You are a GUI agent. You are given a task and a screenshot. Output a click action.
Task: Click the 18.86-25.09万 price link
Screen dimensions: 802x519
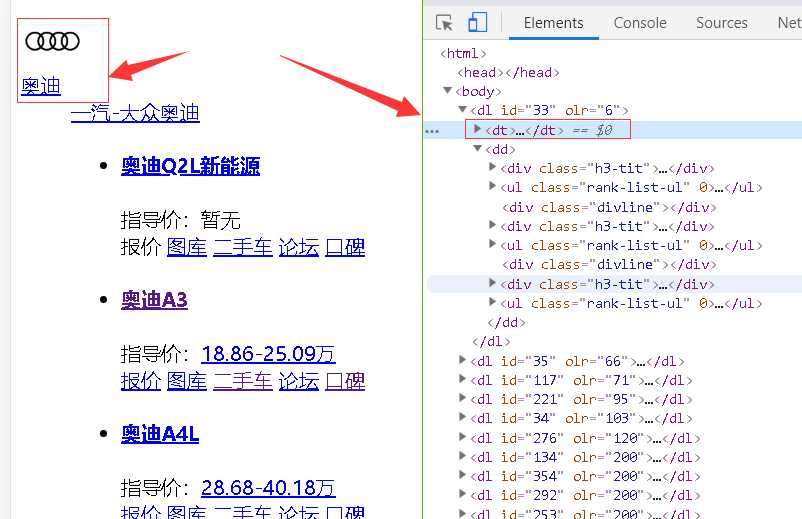coord(269,354)
